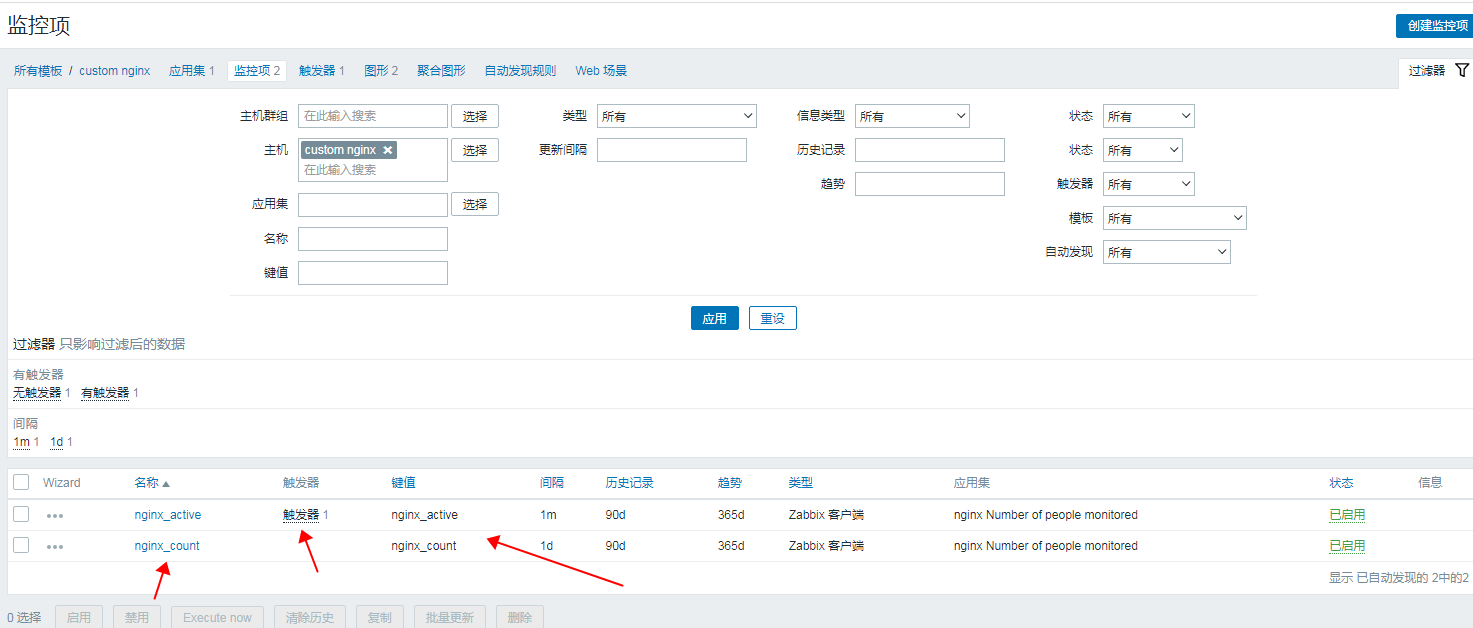Switch to the 触发器 tab
The width and height of the screenshot is (1473, 628).
tap(321, 71)
